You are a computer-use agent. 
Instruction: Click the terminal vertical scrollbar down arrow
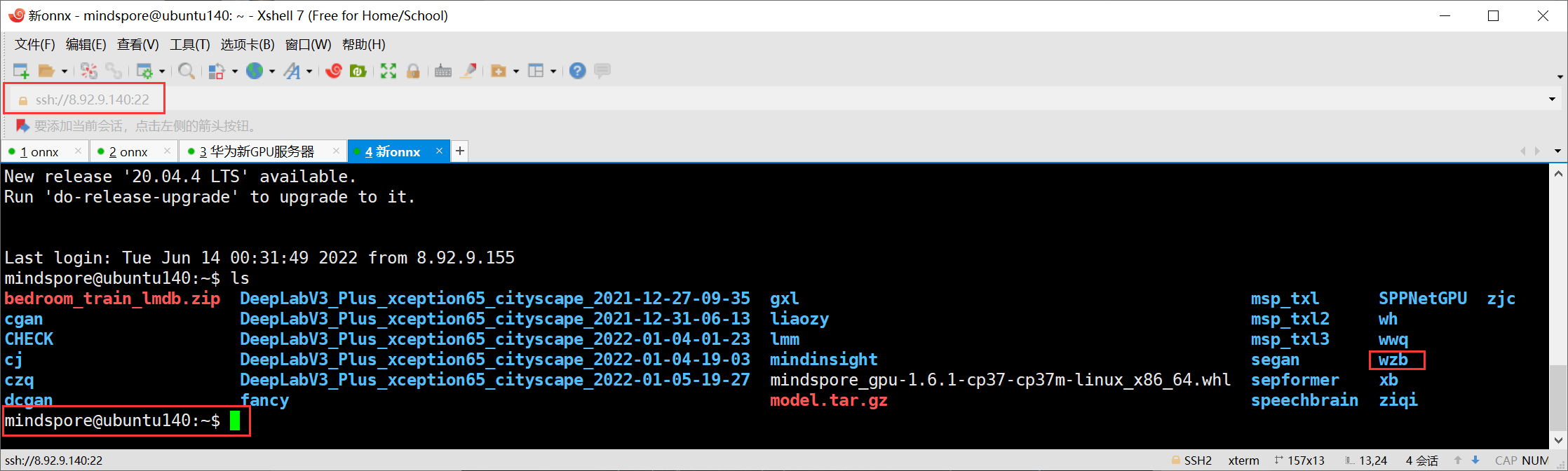tap(1558, 440)
